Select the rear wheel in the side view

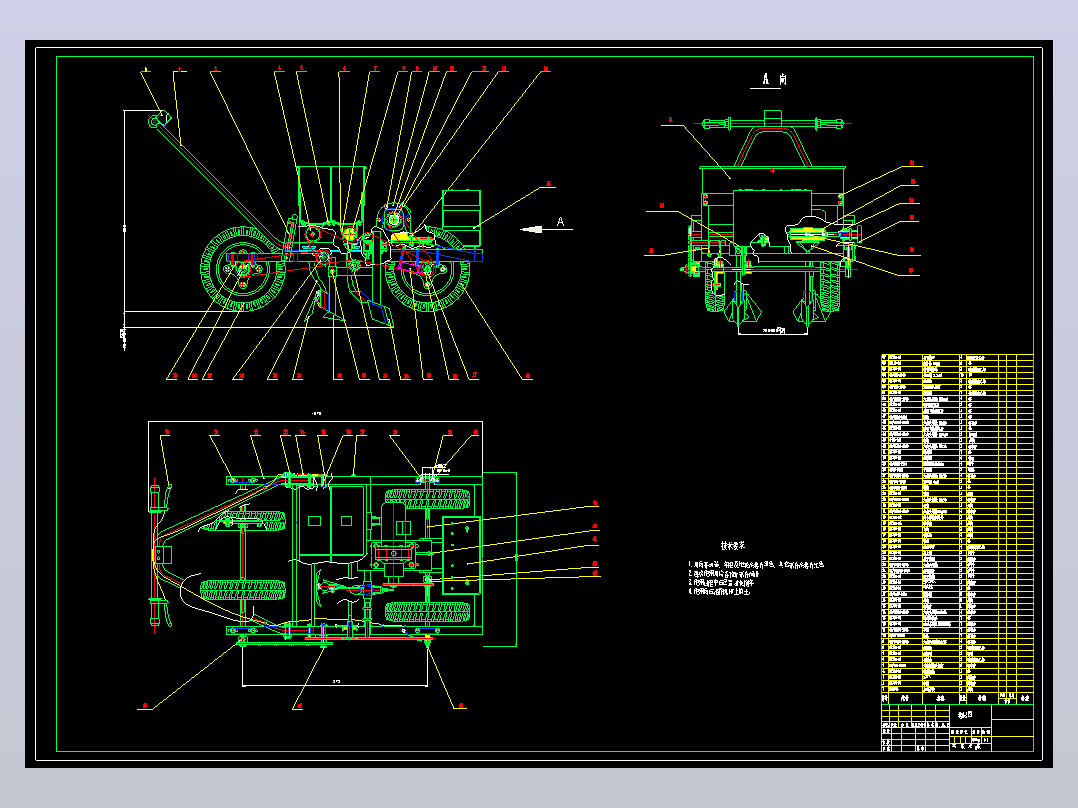click(243, 269)
